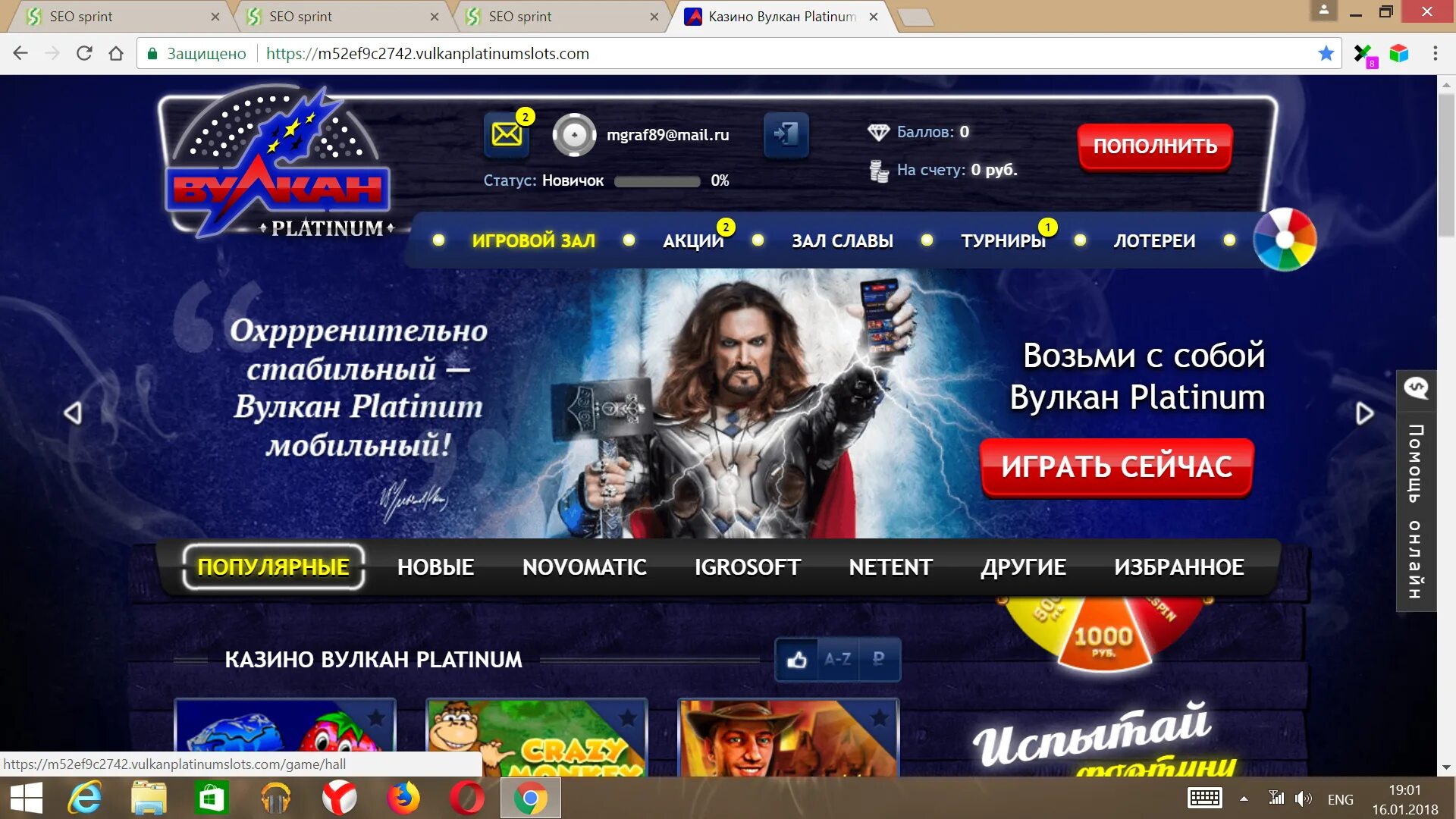
Task: Sort games by thumbs-up popularity icon
Action: [x=797, y=660]
